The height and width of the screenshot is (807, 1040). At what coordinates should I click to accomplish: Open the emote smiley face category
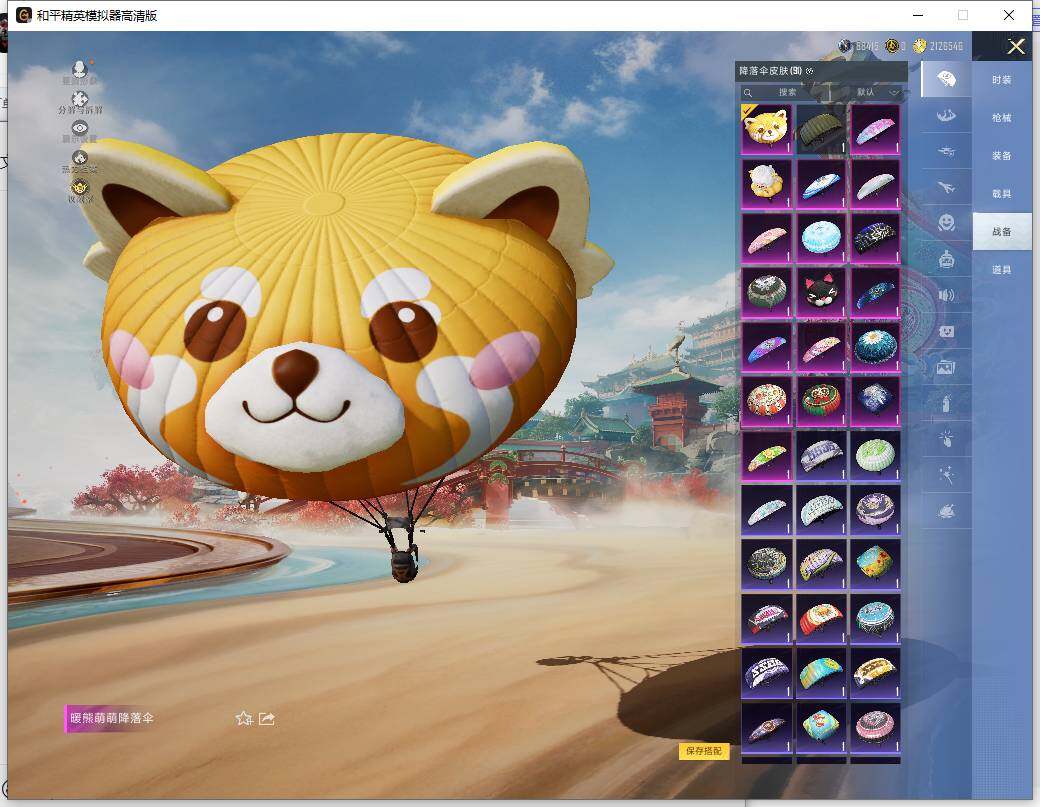945,222
